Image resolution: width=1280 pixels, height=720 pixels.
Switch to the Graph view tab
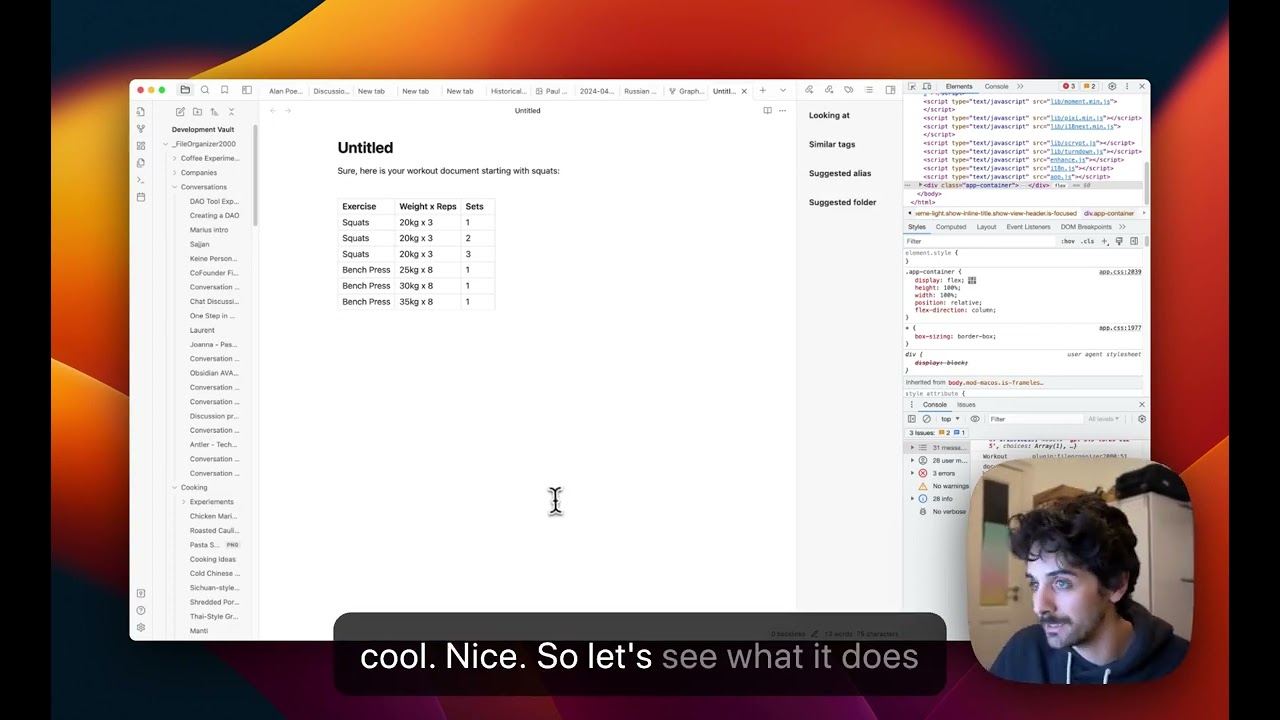687,91
